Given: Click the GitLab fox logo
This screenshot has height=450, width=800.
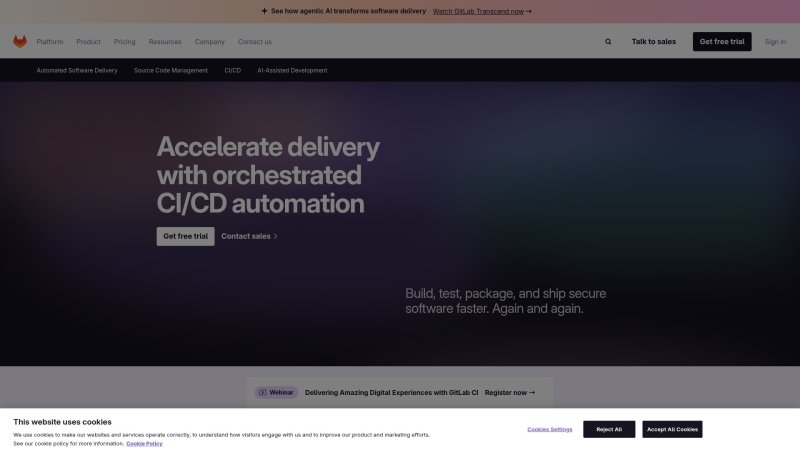Looking at the screenshot, I should click(20, 41).
